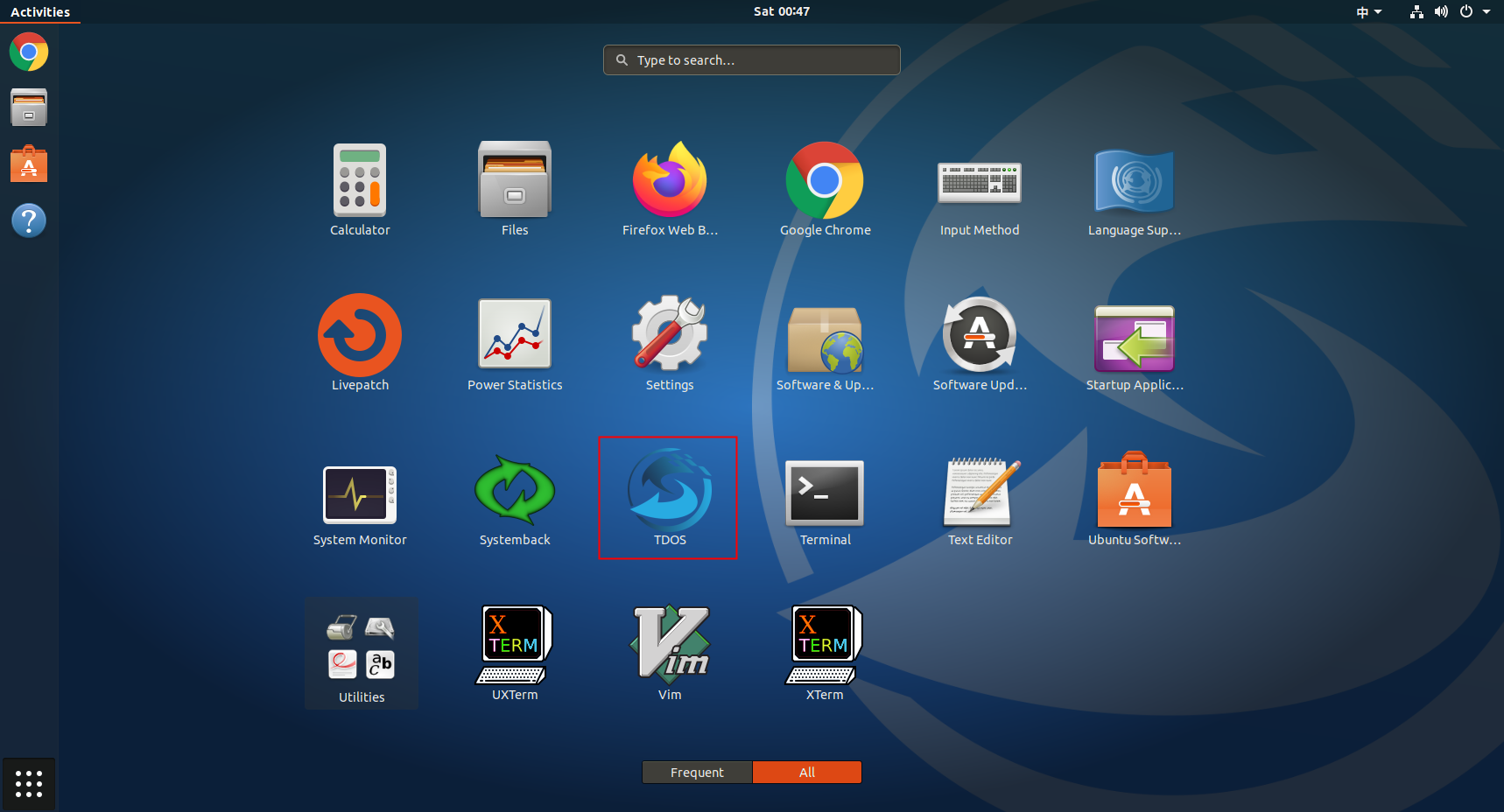
Task: Click Chrome icon in the dock
Action: (29, 52)
